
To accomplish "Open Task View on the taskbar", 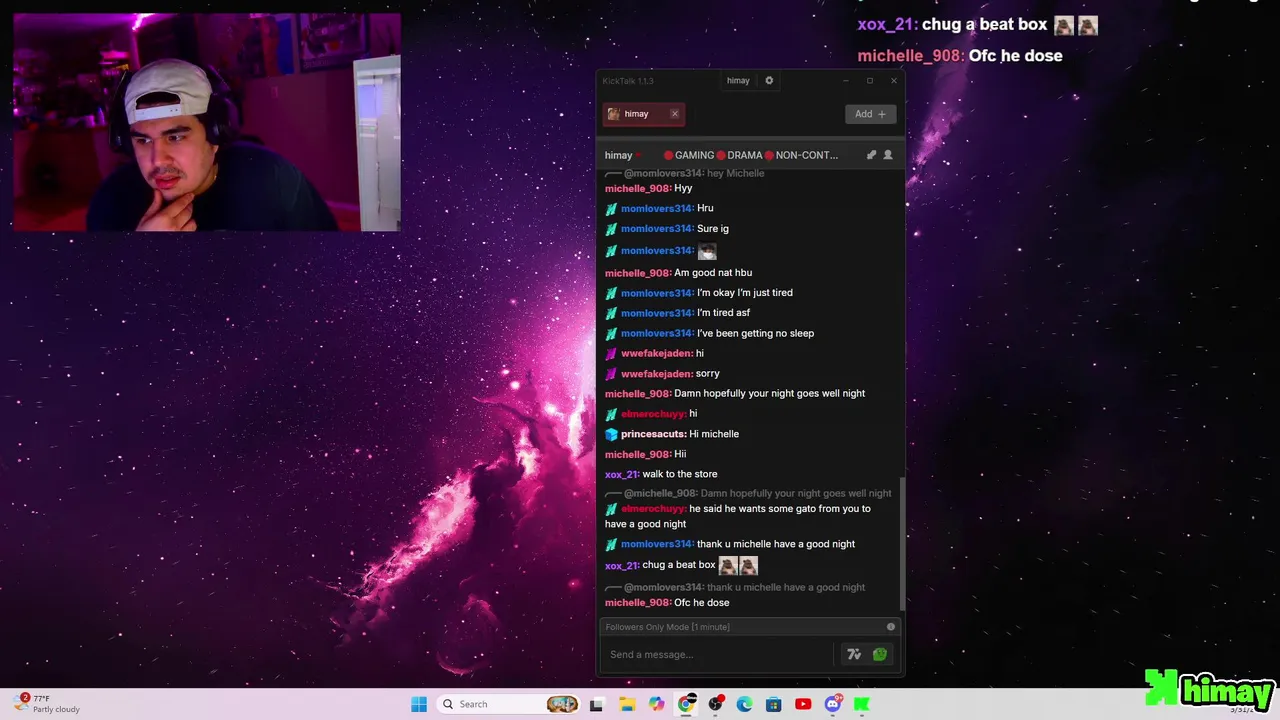I will pyautogui.click(x=597, y=704).
